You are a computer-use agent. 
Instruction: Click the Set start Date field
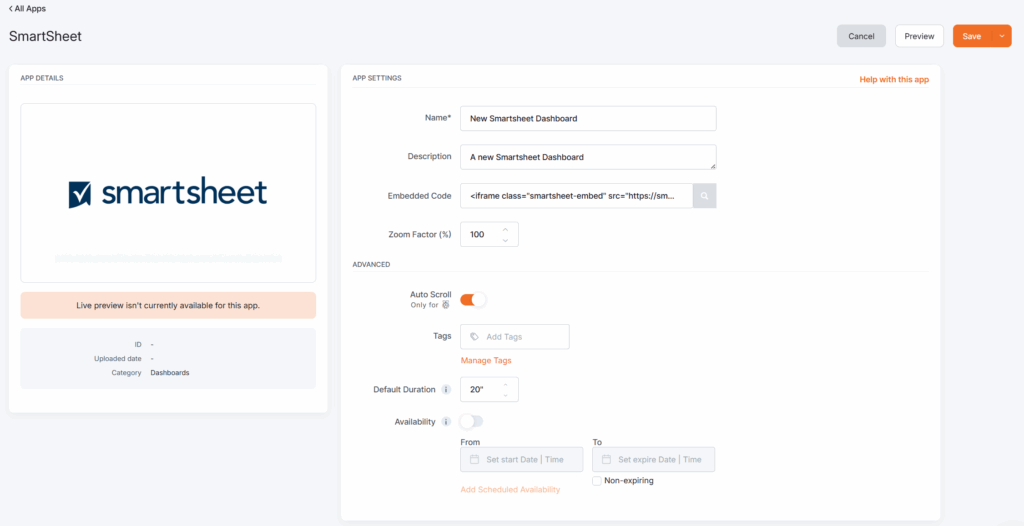521,459
